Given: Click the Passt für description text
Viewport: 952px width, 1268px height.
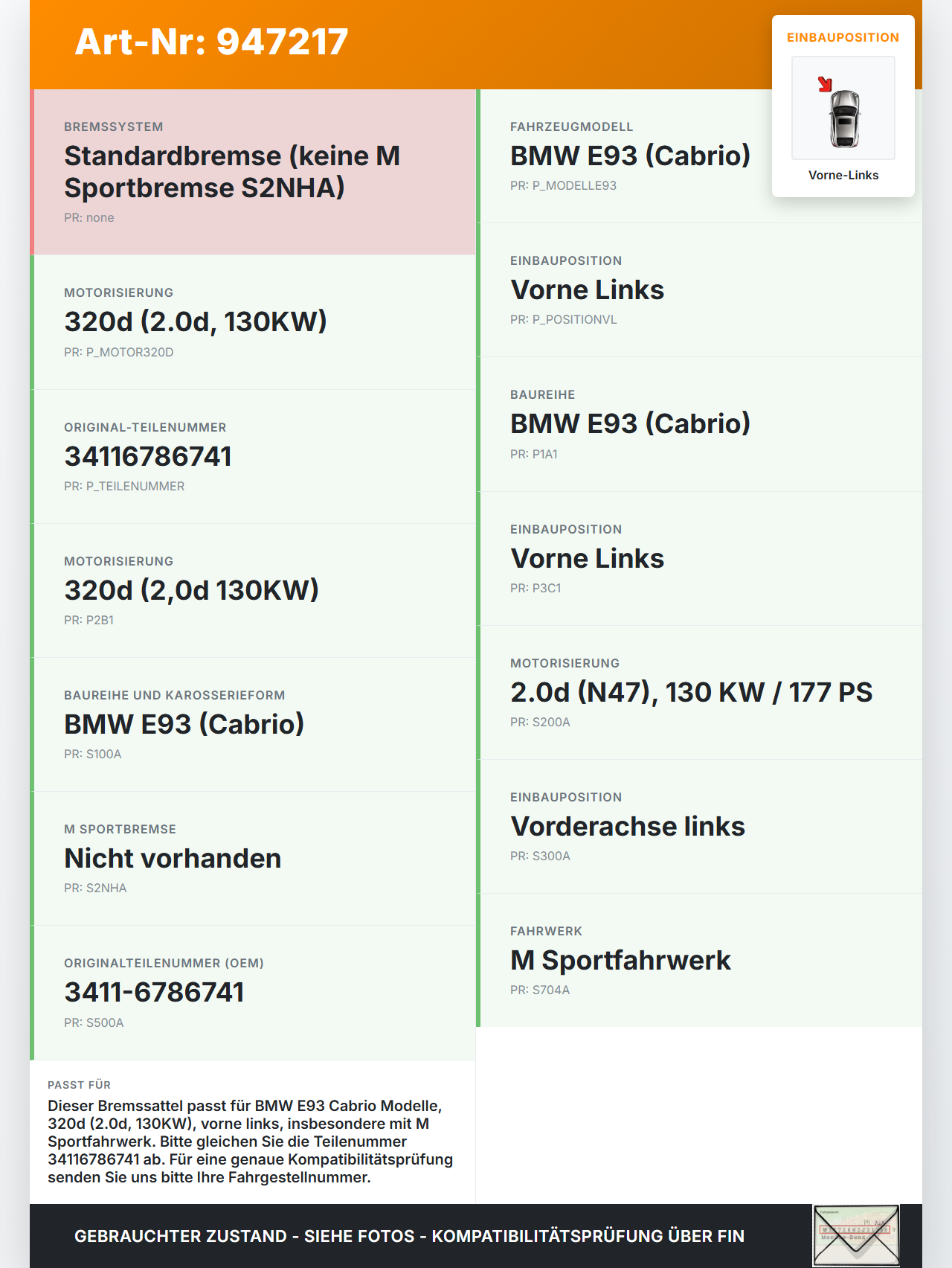Looking at the screenshot, I should click(x=251, y=1141).
